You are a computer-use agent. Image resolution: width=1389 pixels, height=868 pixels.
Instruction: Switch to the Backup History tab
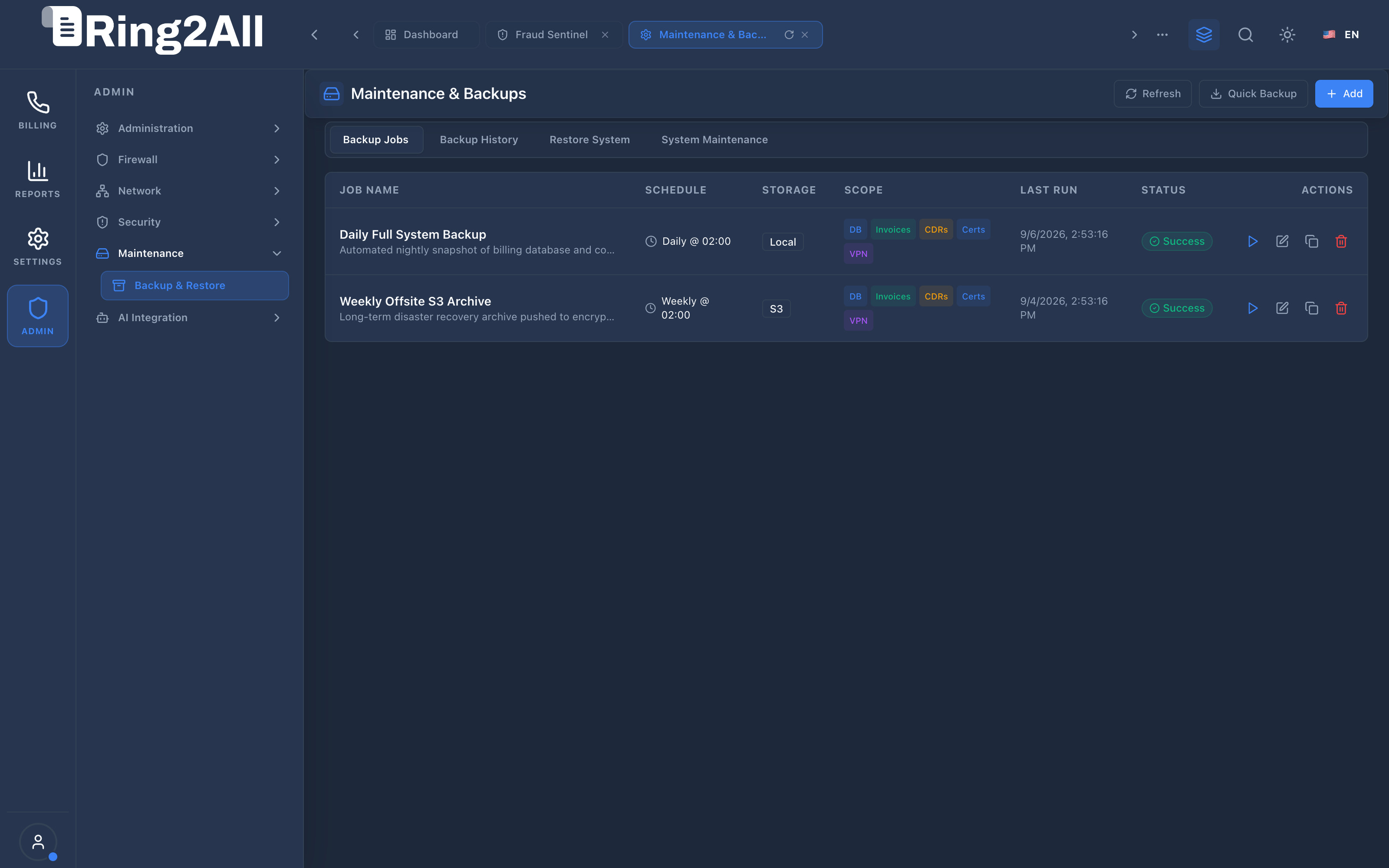(x=479, y=139)
